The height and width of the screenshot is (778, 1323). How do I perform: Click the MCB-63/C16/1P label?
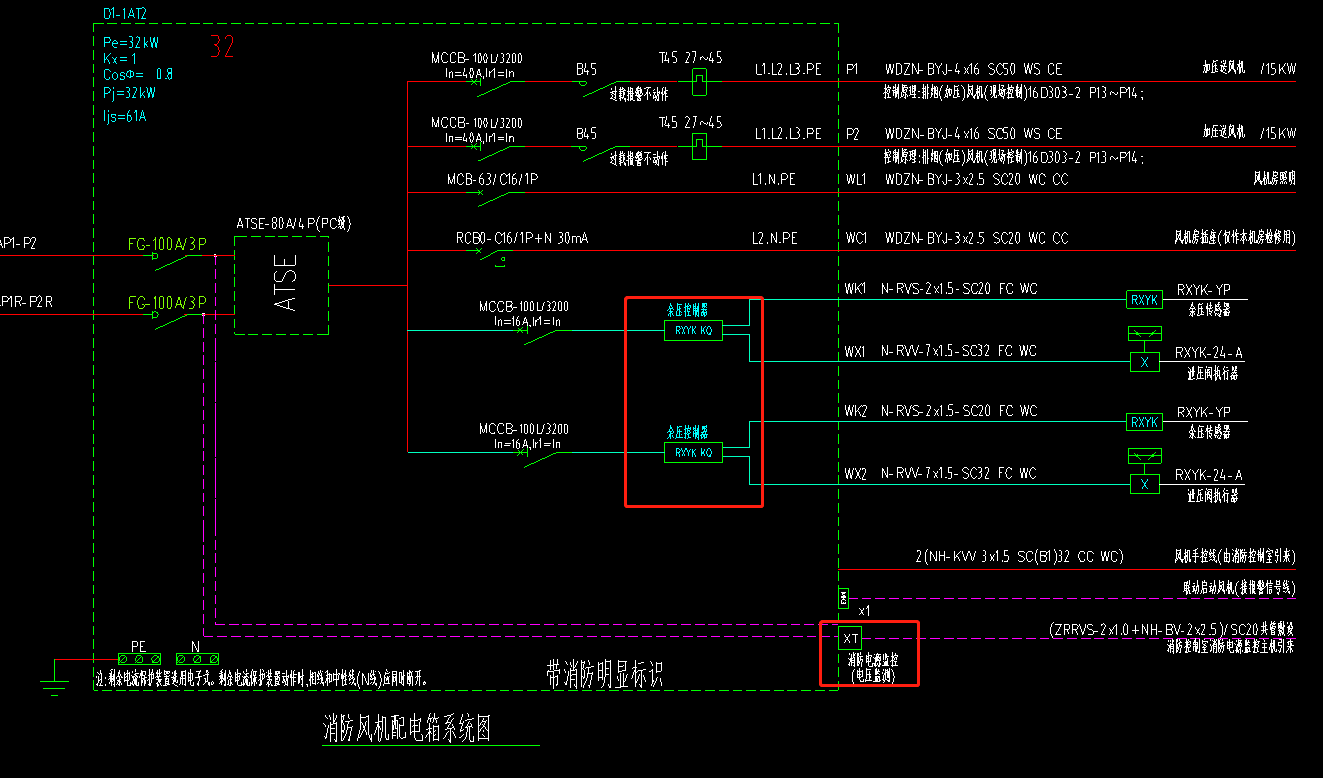pyautogui.click(x=492, y=179)
